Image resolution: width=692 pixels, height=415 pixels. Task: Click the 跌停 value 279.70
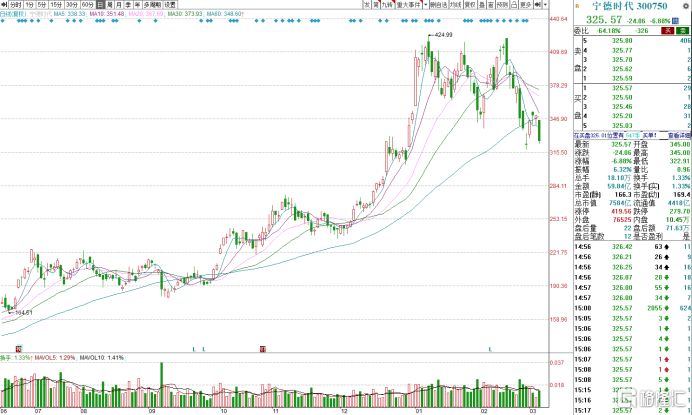[679, 211]
